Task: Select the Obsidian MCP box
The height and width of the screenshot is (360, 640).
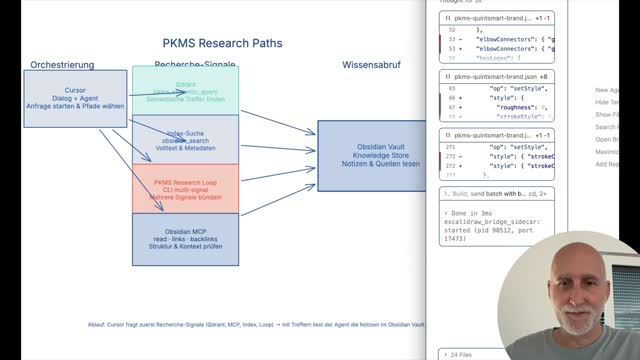Action: 185,239
